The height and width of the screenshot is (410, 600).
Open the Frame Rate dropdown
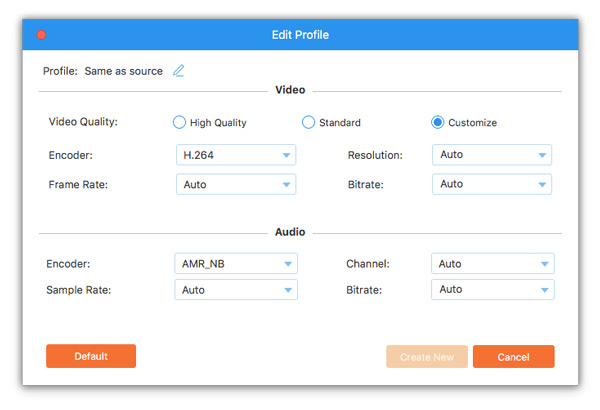point(236,184)
